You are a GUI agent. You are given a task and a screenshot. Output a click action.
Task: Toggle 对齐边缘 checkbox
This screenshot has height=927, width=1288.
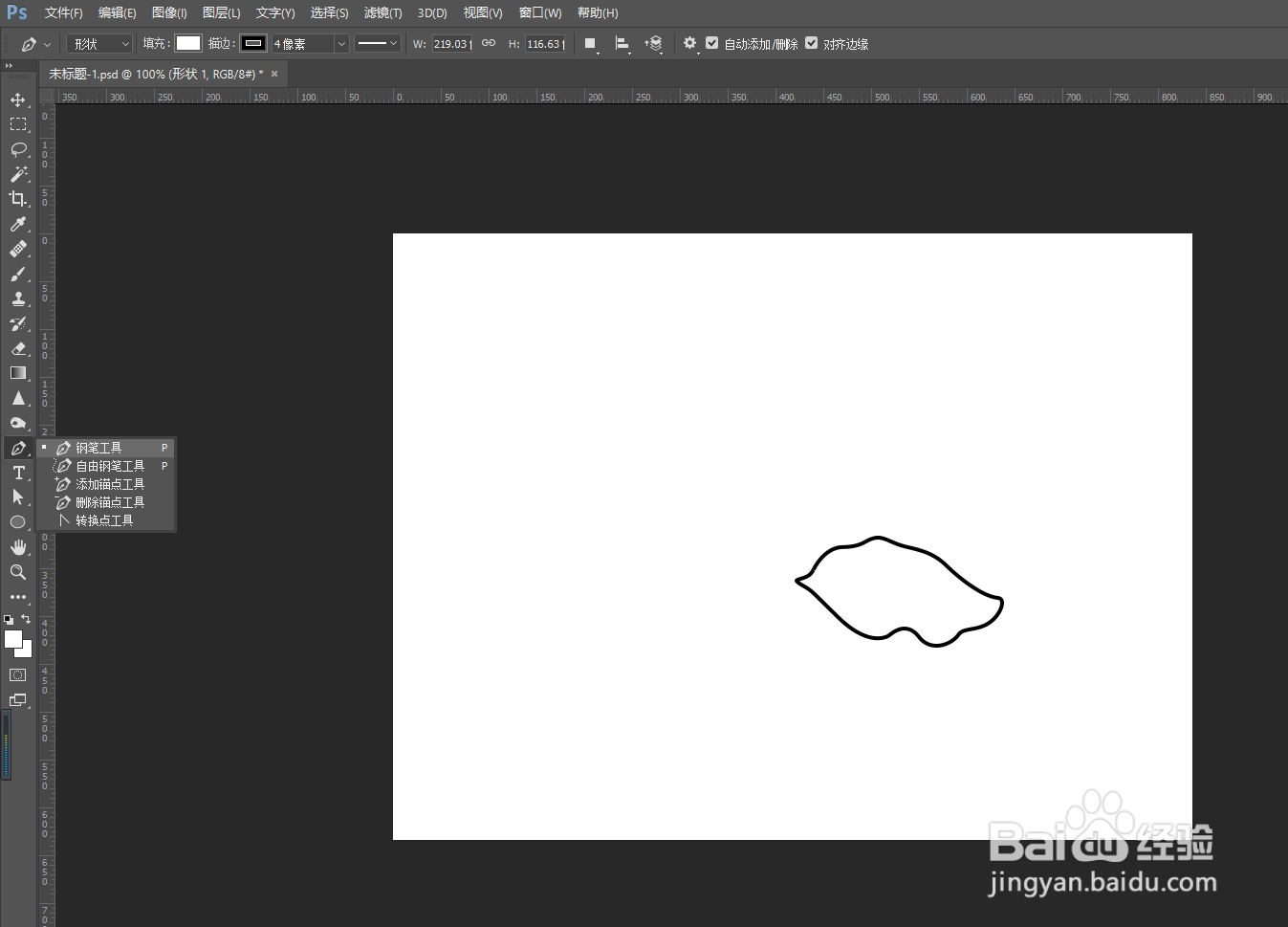click(811, 43)
